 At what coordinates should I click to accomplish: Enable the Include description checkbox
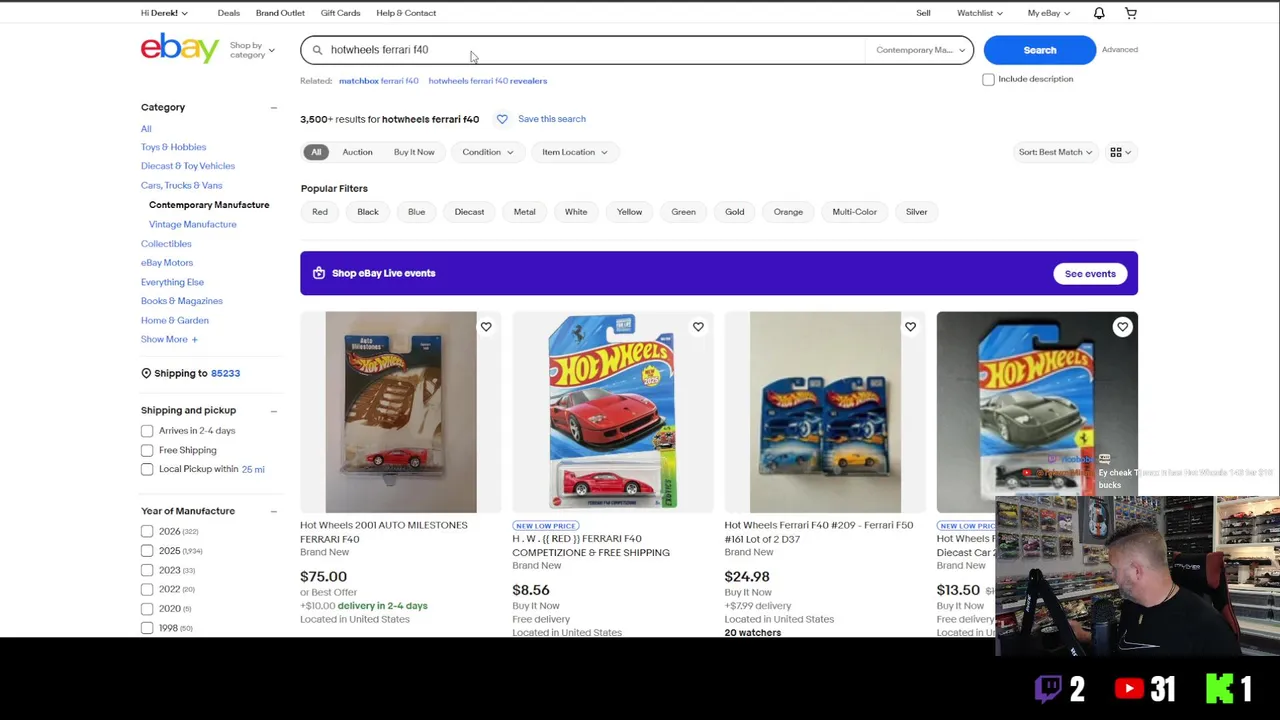[988, 79]
